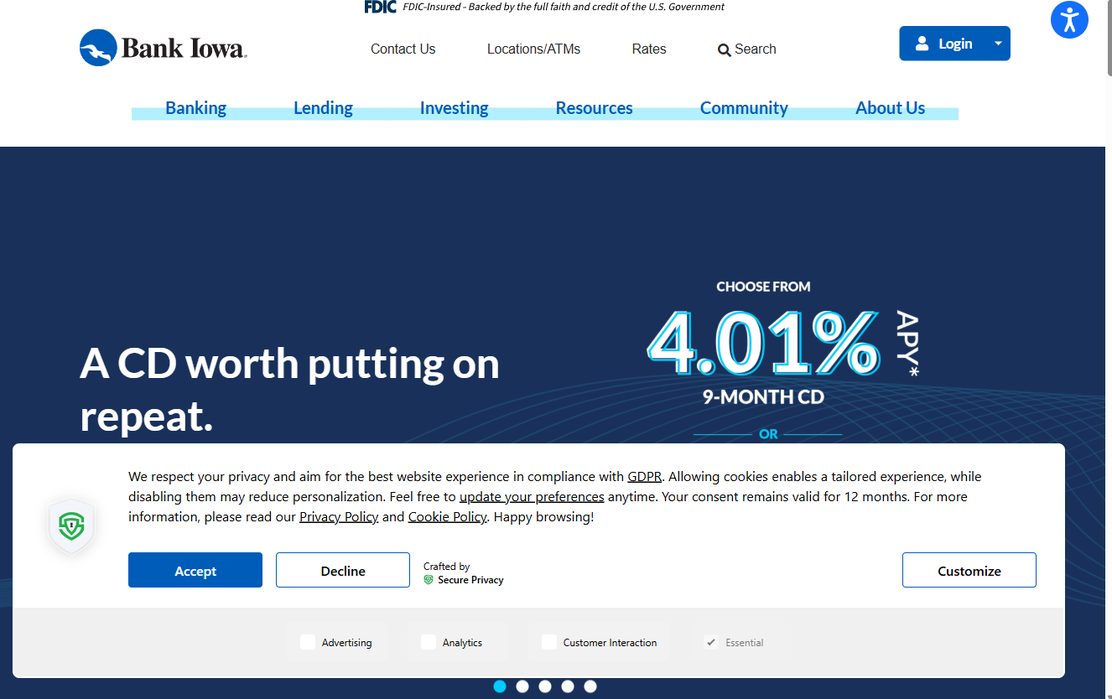Open the Resources menu
The width and height of the screenshot is (1112, 699).
594,108
